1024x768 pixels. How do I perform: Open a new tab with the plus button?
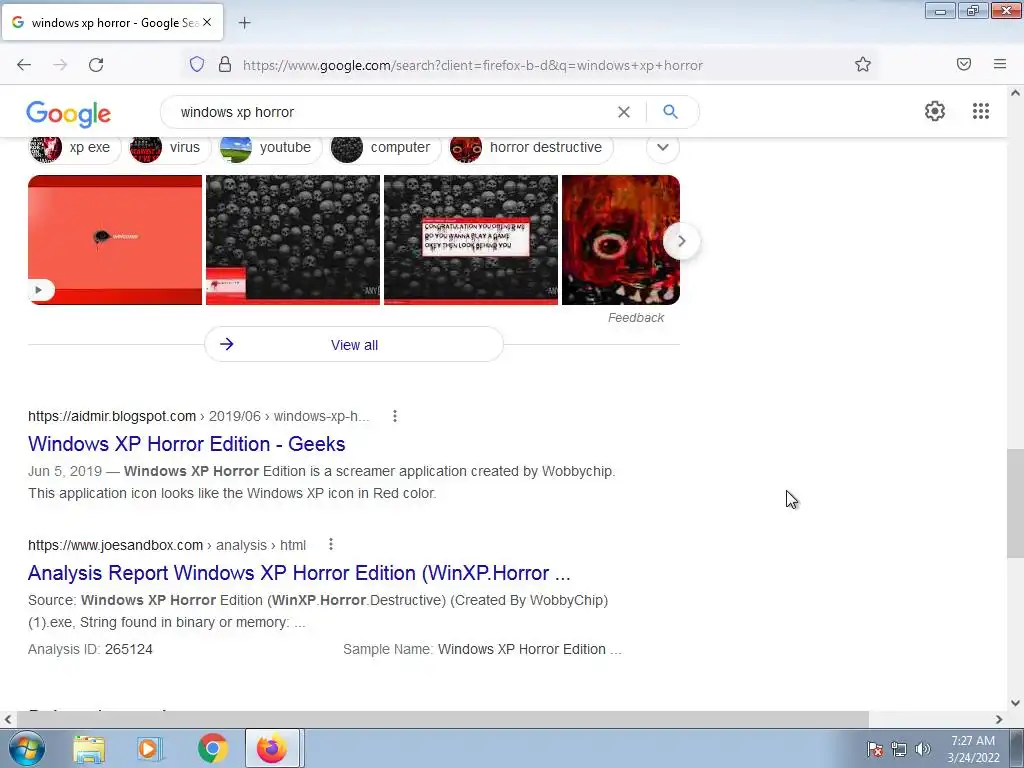[x=244, y=23]
